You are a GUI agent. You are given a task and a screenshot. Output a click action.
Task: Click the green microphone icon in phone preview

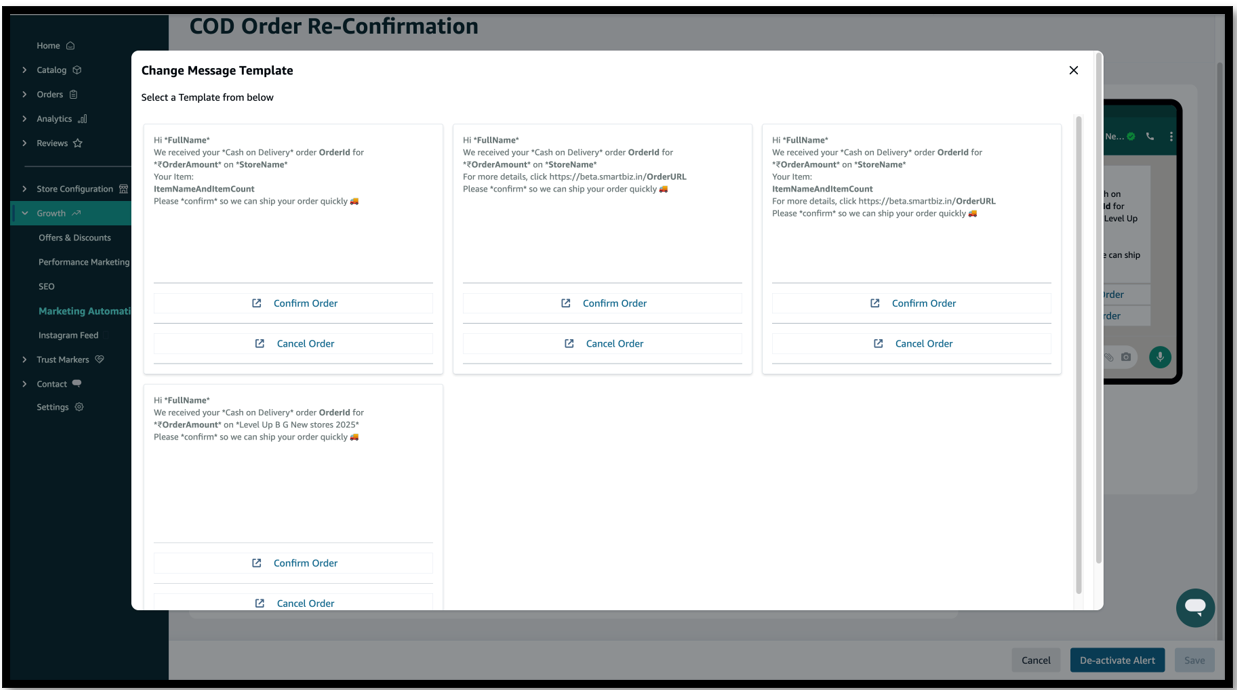pos(1160,357)
